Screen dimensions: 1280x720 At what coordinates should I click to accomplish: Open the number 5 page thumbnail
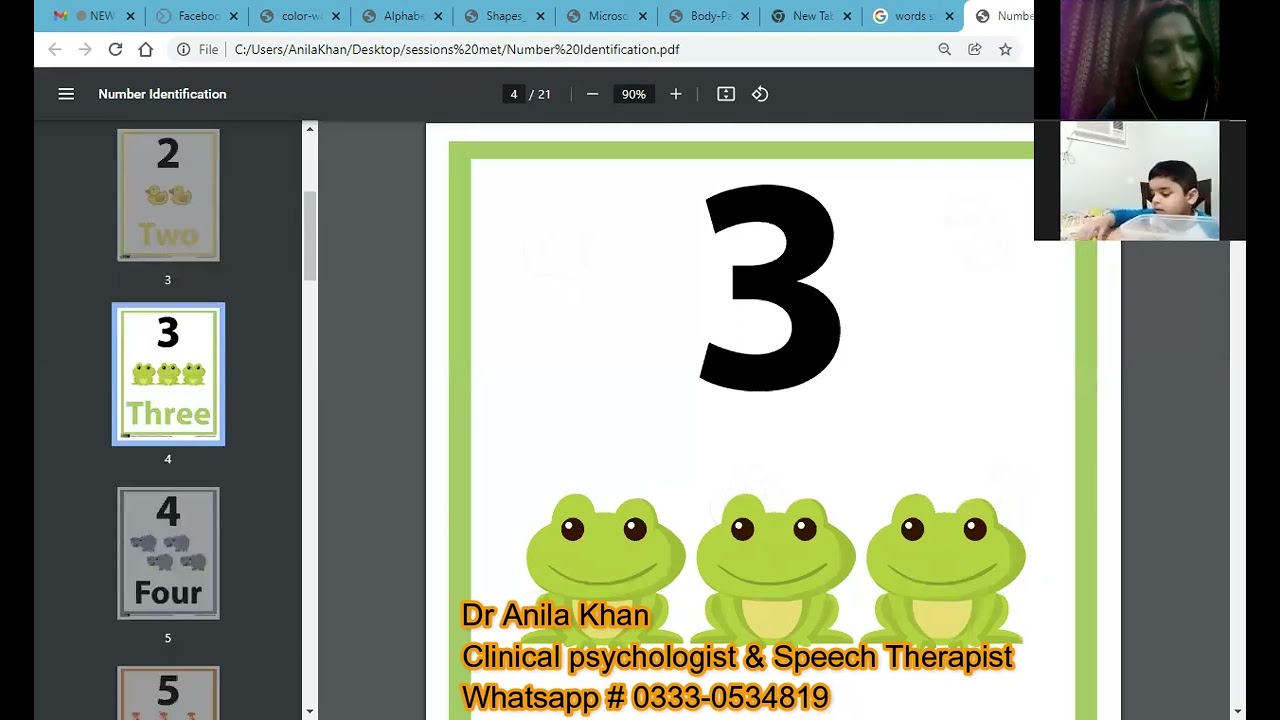(x=168, y=693)
